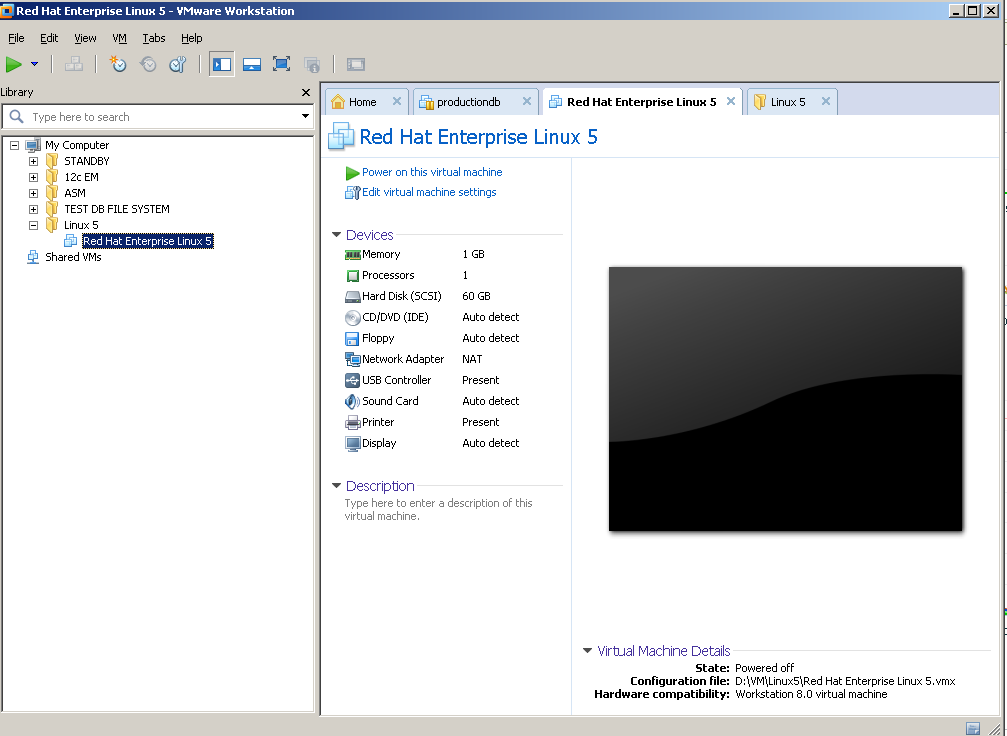Select TEST DB FILE SYSTEM folder
Viewport: 1007px width, 736px height.
117,209
